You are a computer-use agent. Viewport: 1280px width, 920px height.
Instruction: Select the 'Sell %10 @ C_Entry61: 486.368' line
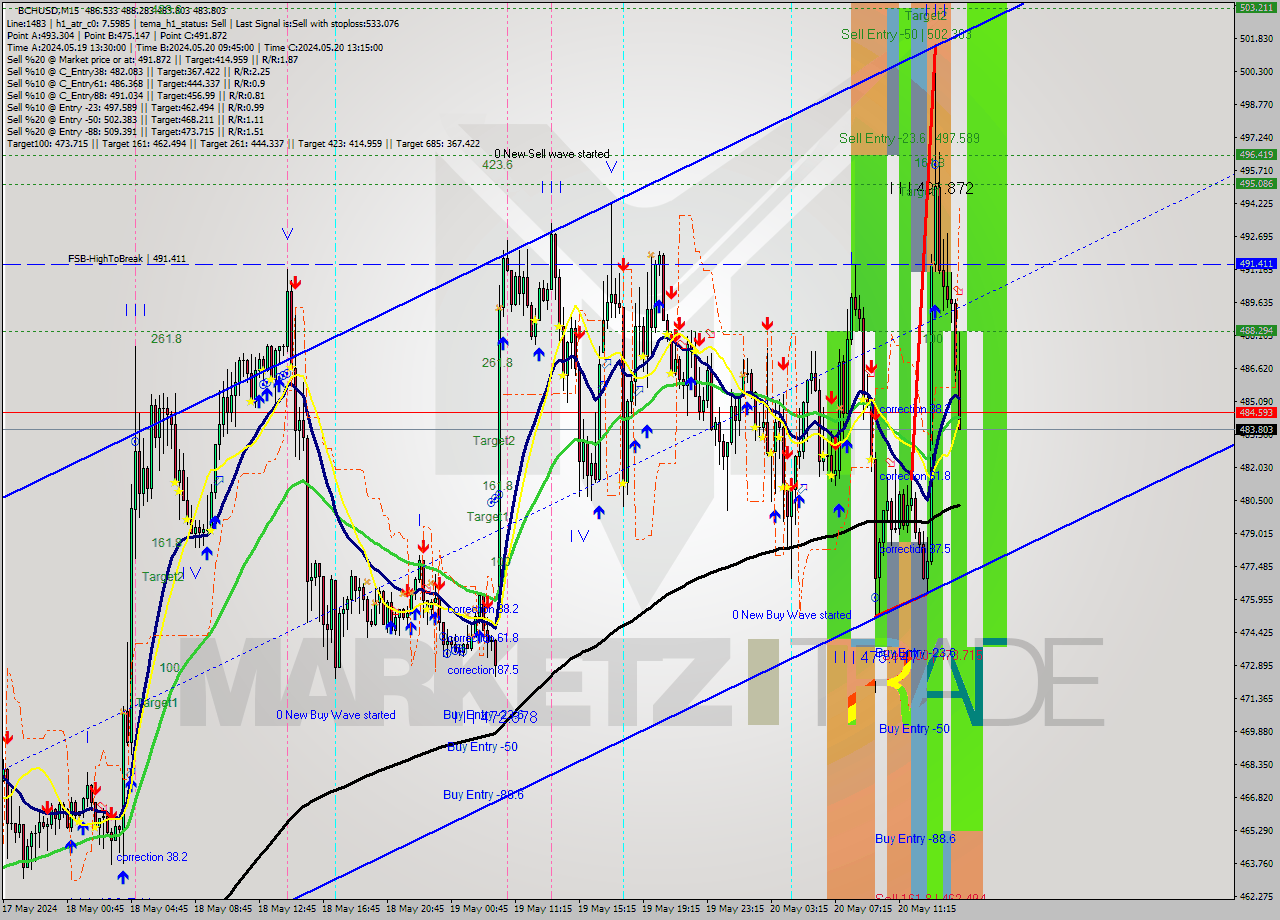click(x=138, y=83)
